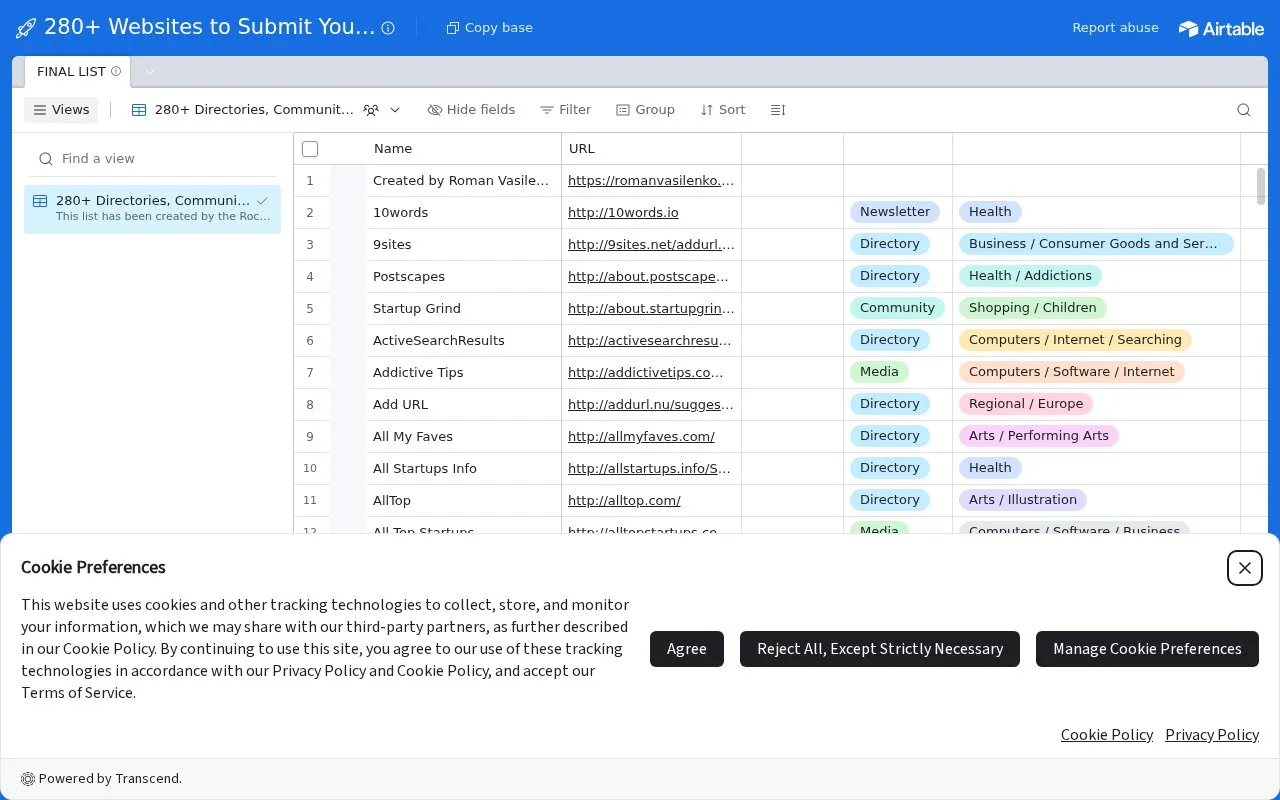The height and width of the screenshot is (800, 1280).
Task: Click the Health / Addictions tag
Action: click(x=1030, y=276)
